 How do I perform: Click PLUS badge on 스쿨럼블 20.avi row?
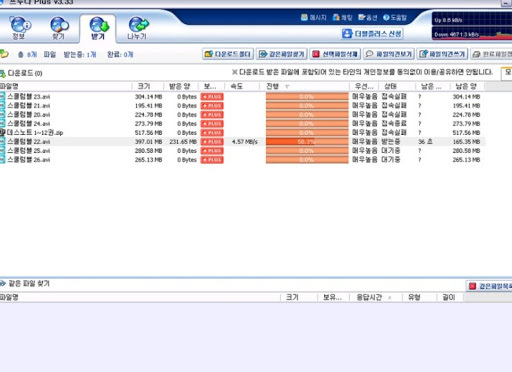coord(212,115)
